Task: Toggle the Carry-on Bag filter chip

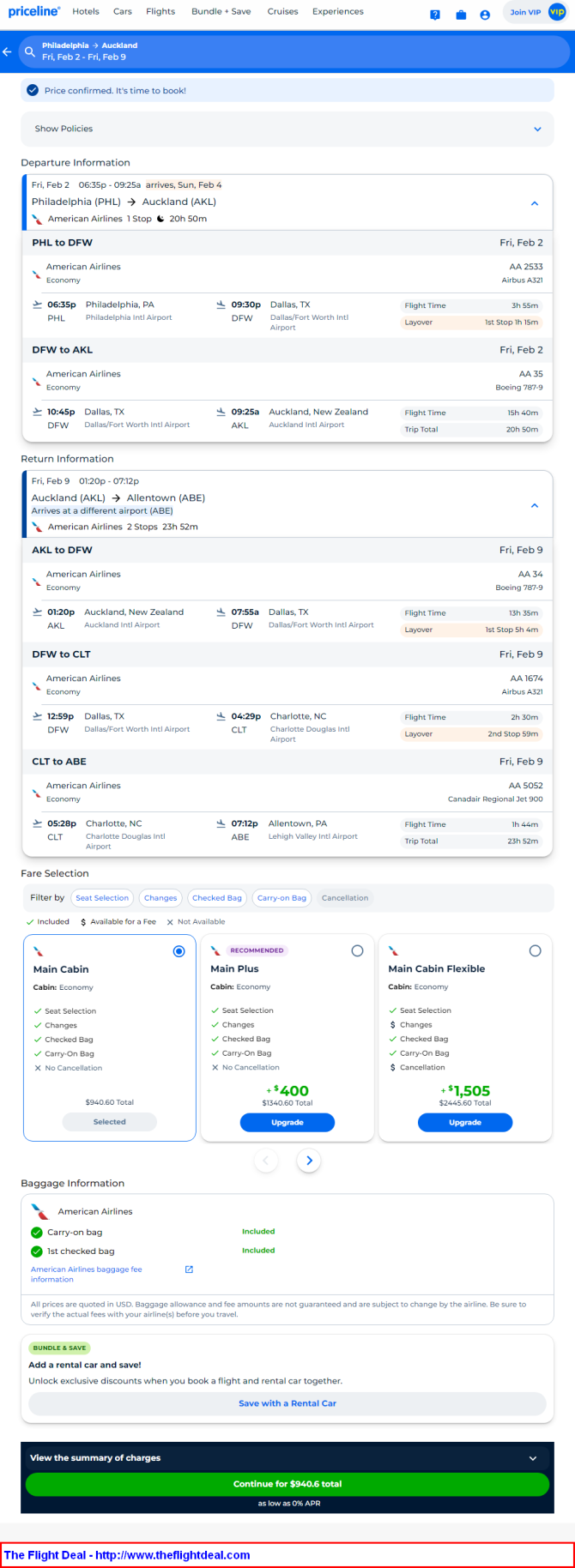Action: tap(281, 898)
